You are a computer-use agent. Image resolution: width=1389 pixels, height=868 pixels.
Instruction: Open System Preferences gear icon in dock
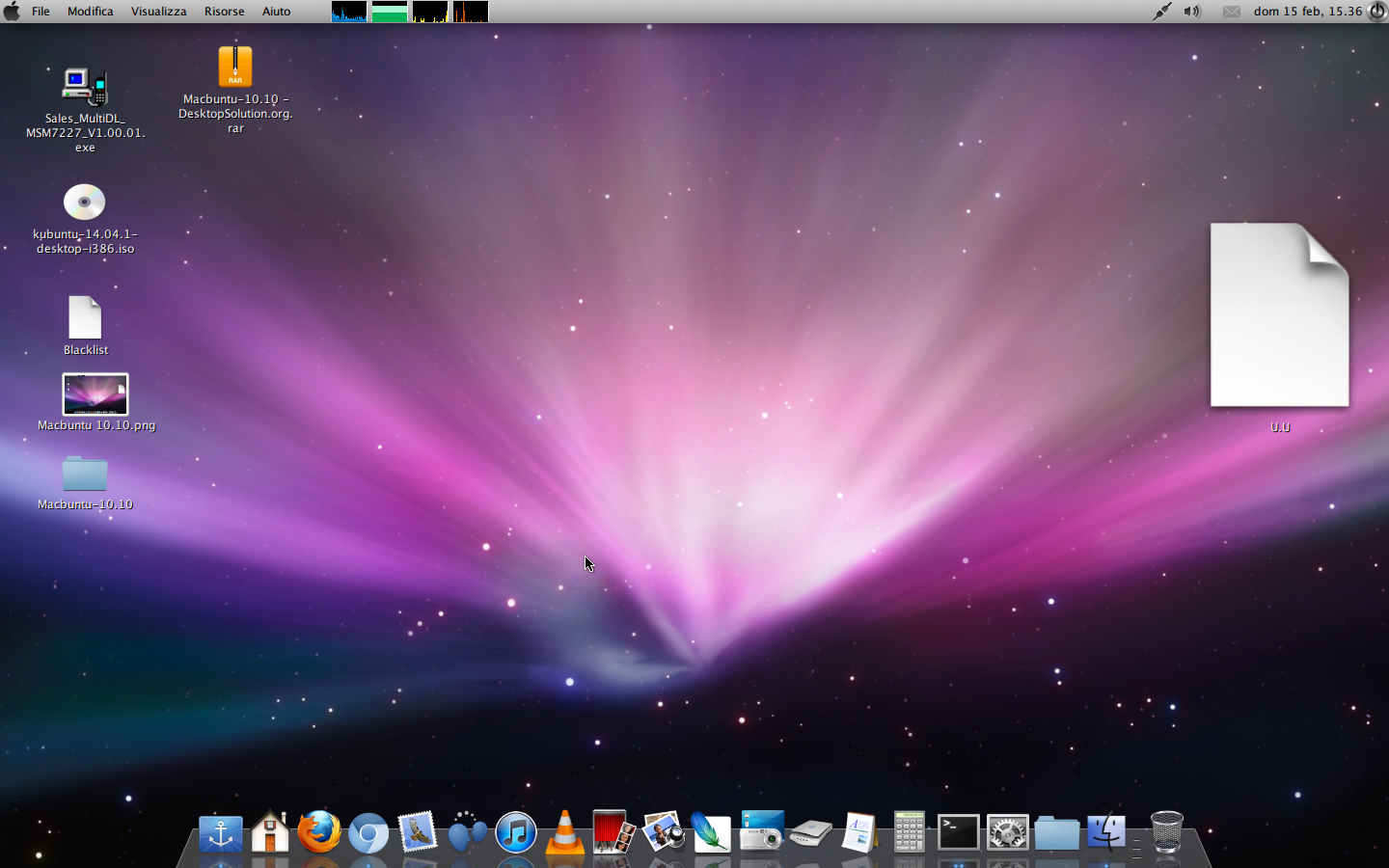pyautogui.click(x=1007, y=832)
